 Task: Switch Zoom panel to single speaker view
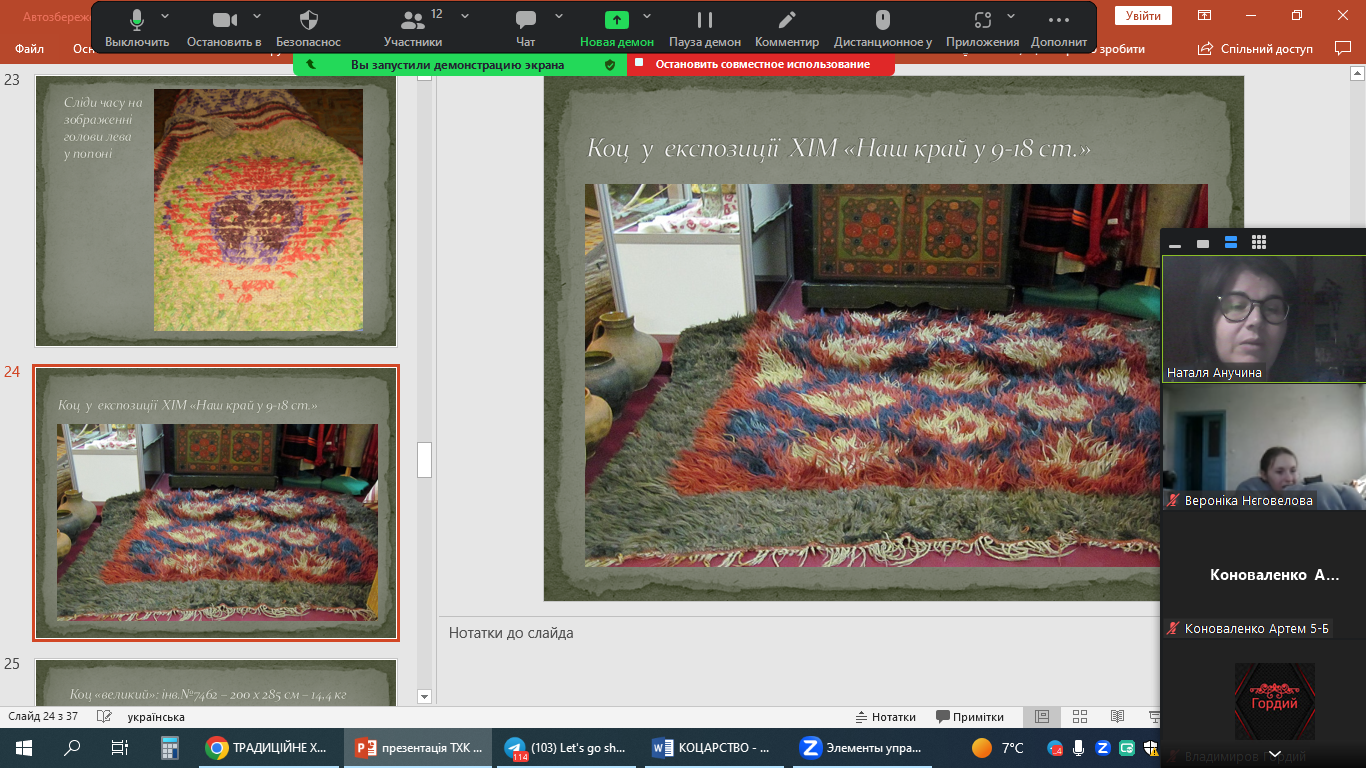click(x=1203, y=243)
